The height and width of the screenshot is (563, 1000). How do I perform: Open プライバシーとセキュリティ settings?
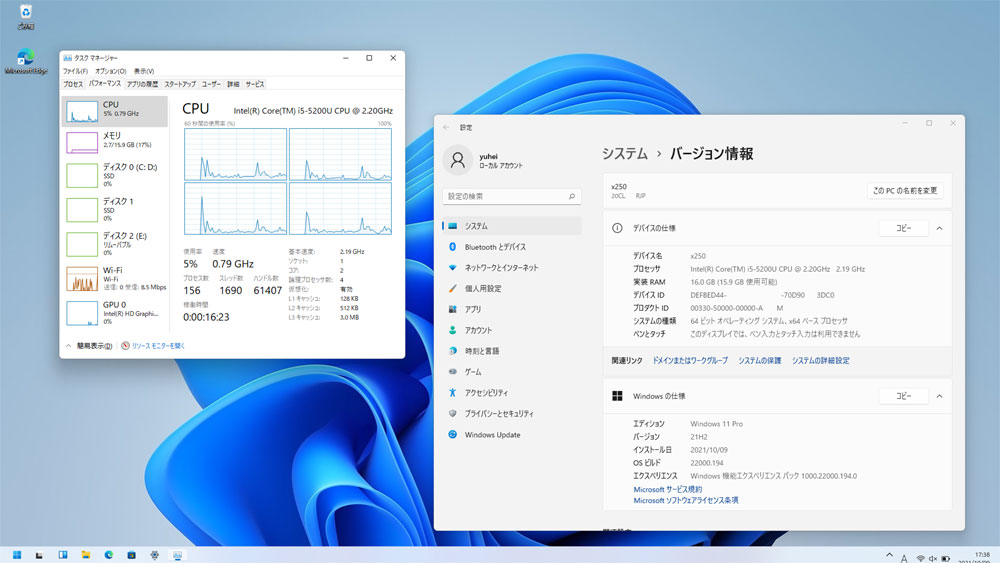(511, 413)
